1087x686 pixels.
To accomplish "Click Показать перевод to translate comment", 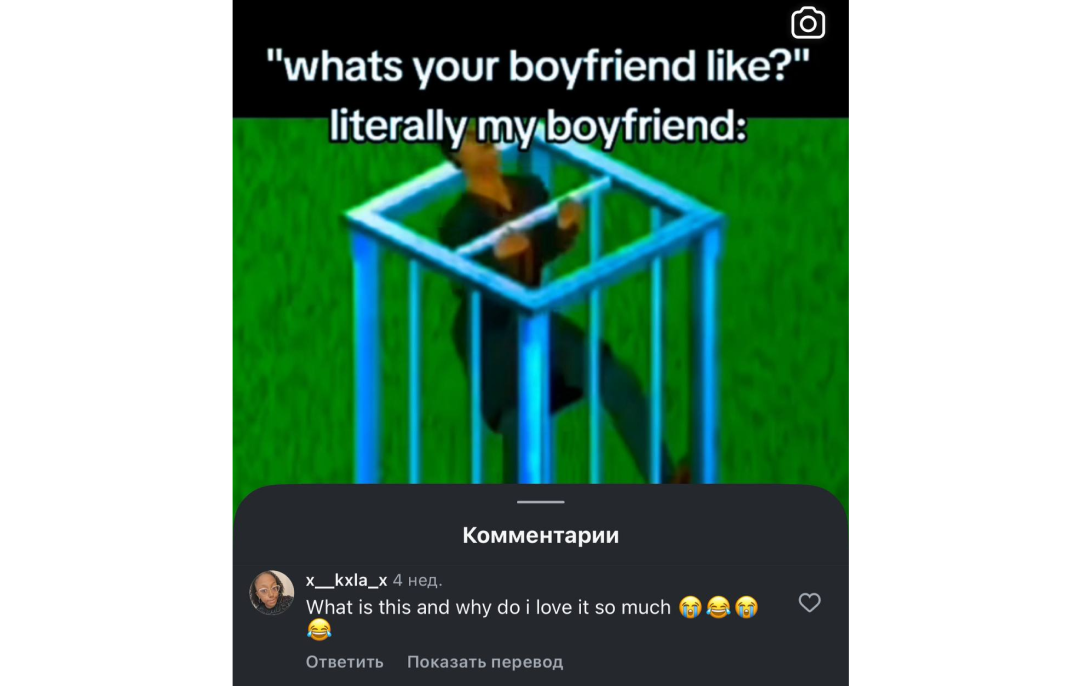I will tap(485, 662).
